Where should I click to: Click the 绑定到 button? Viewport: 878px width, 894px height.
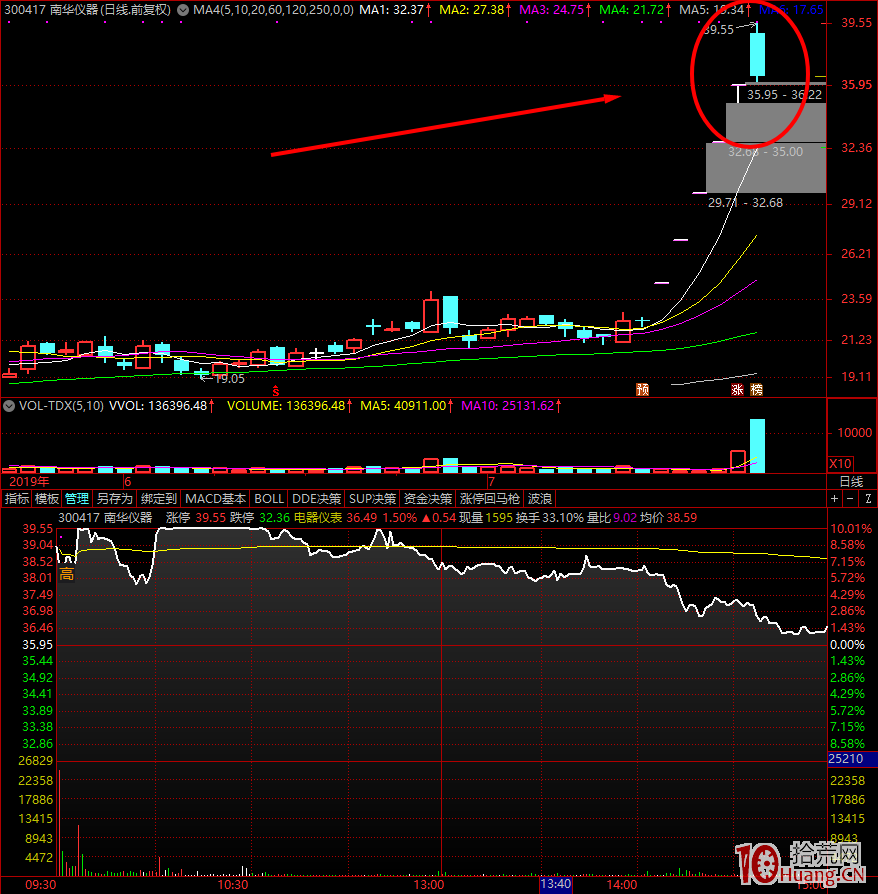tap(159, 499)
